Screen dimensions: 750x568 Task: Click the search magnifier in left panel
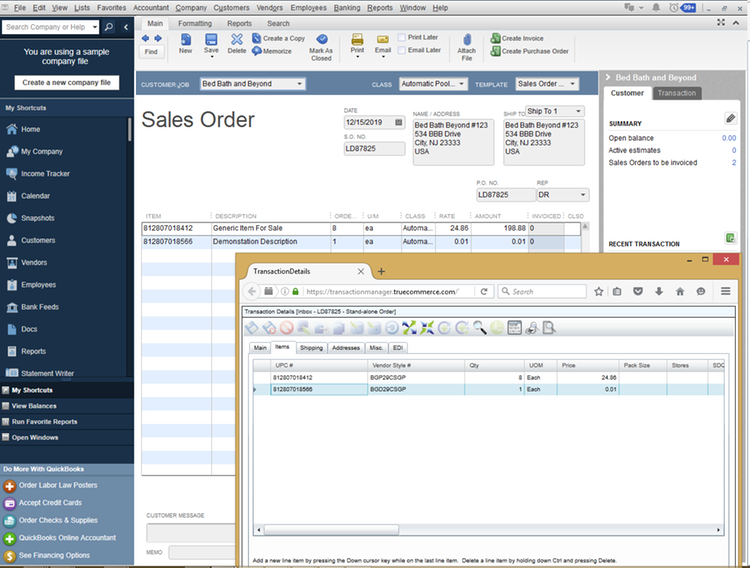click(x=109, y=27)
